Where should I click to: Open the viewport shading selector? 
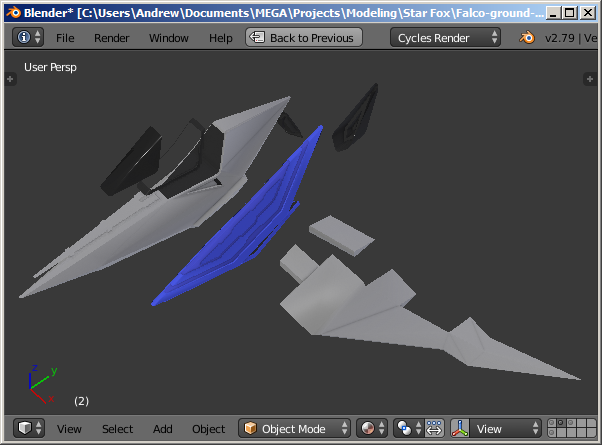[372, 428]
